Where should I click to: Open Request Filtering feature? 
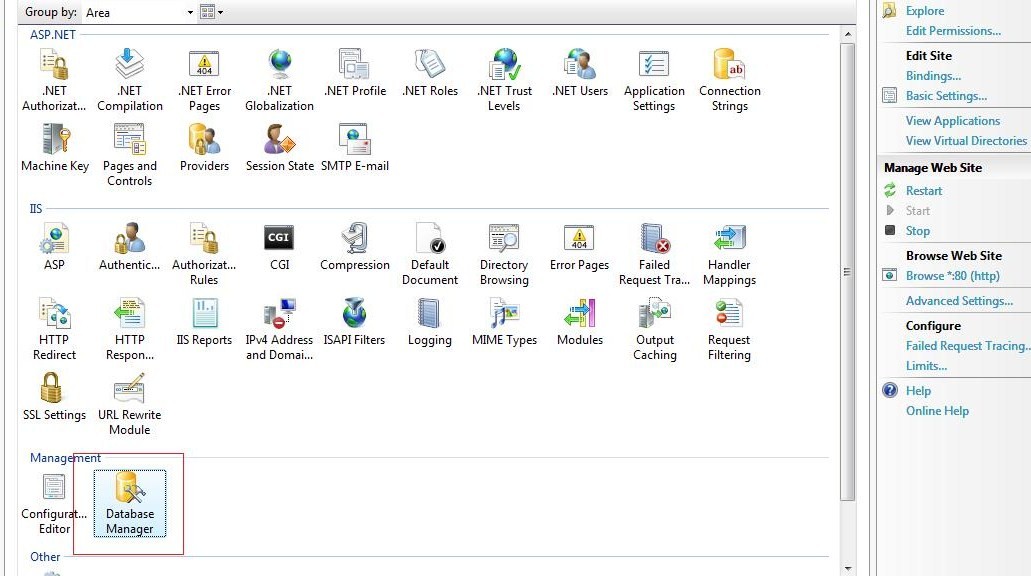[729, 329]
